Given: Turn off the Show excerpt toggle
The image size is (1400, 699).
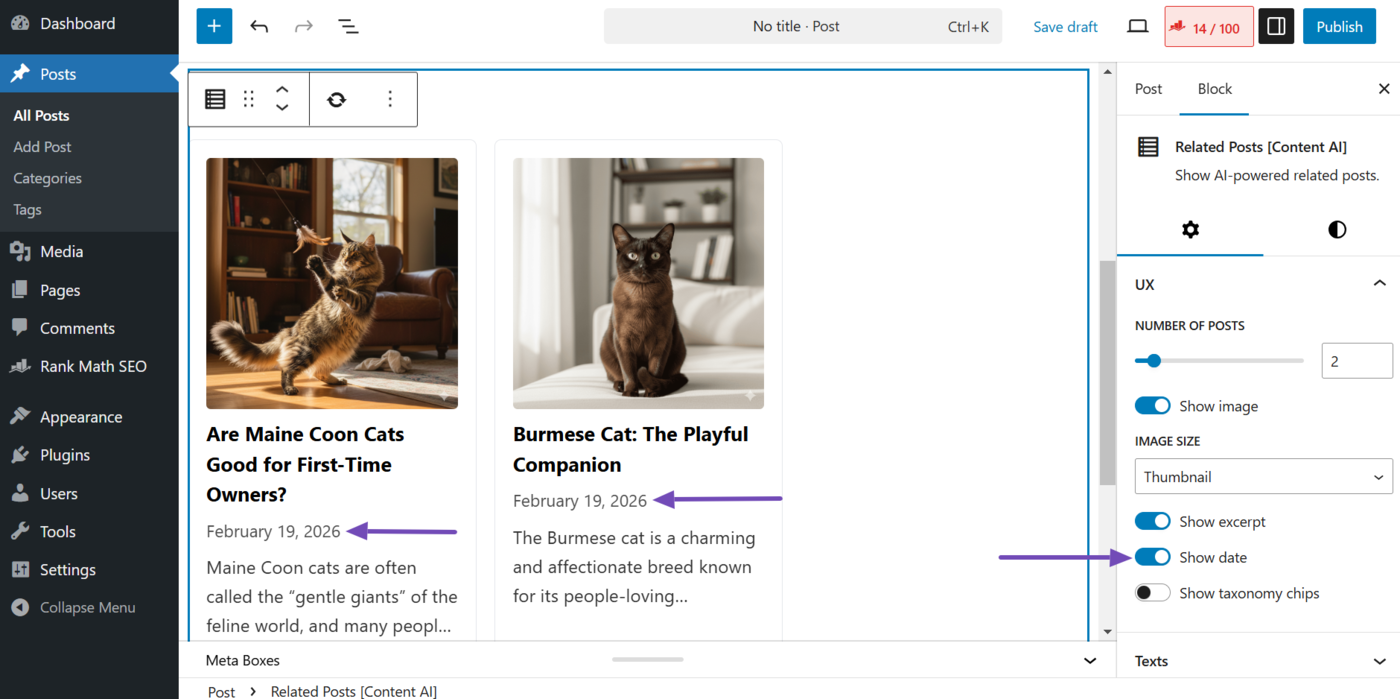Looking at the screenshot, I should pos(1152,522).
